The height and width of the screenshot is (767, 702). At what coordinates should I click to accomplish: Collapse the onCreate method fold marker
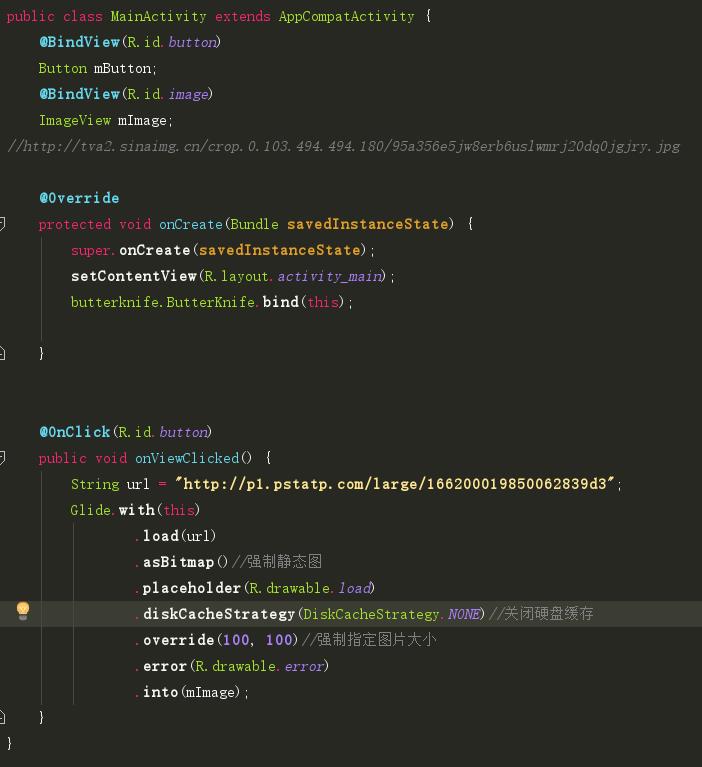(3, 224)
